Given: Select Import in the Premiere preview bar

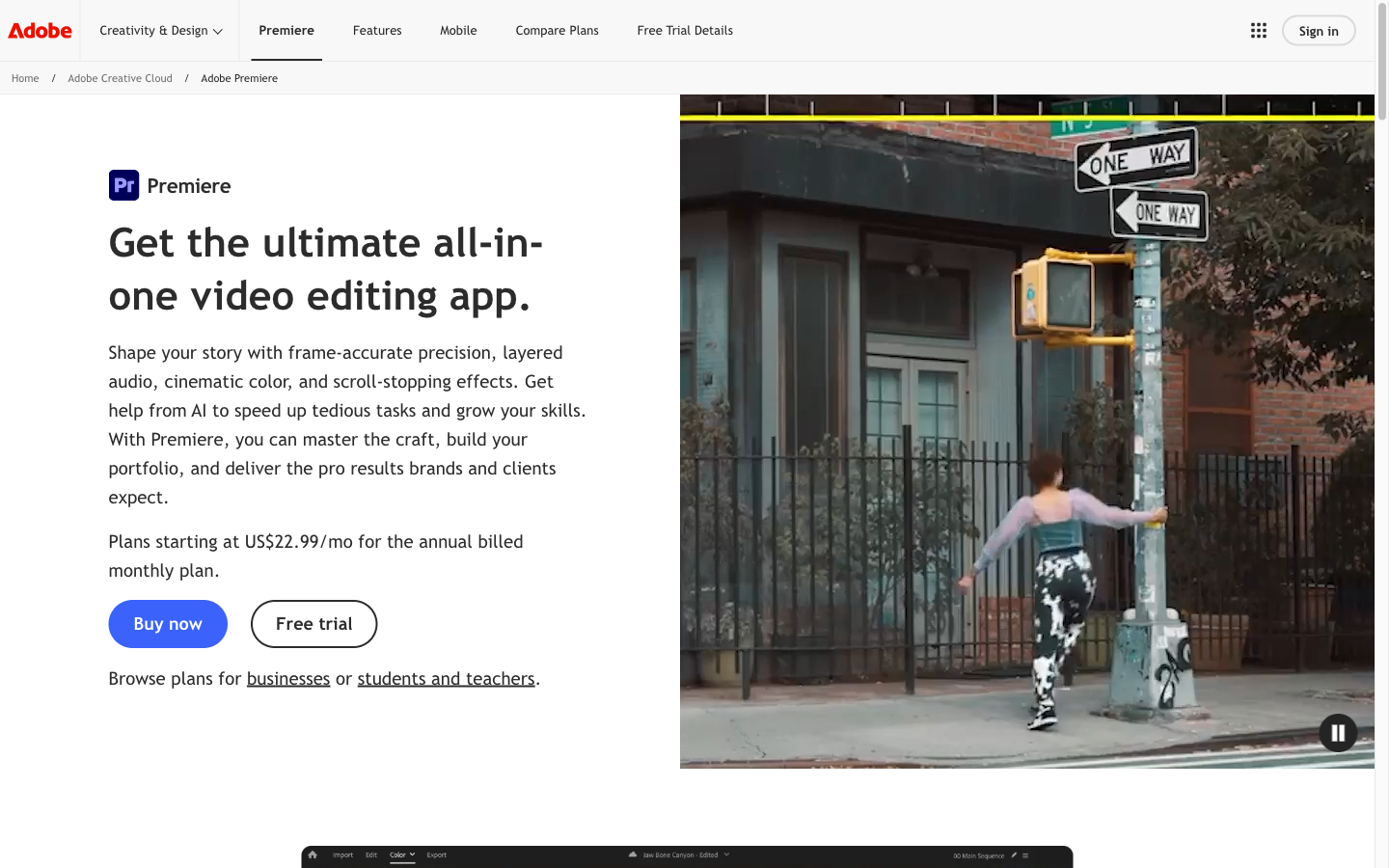Looking at the screenshot, I should pyautogui.click(x=342, y=854).
